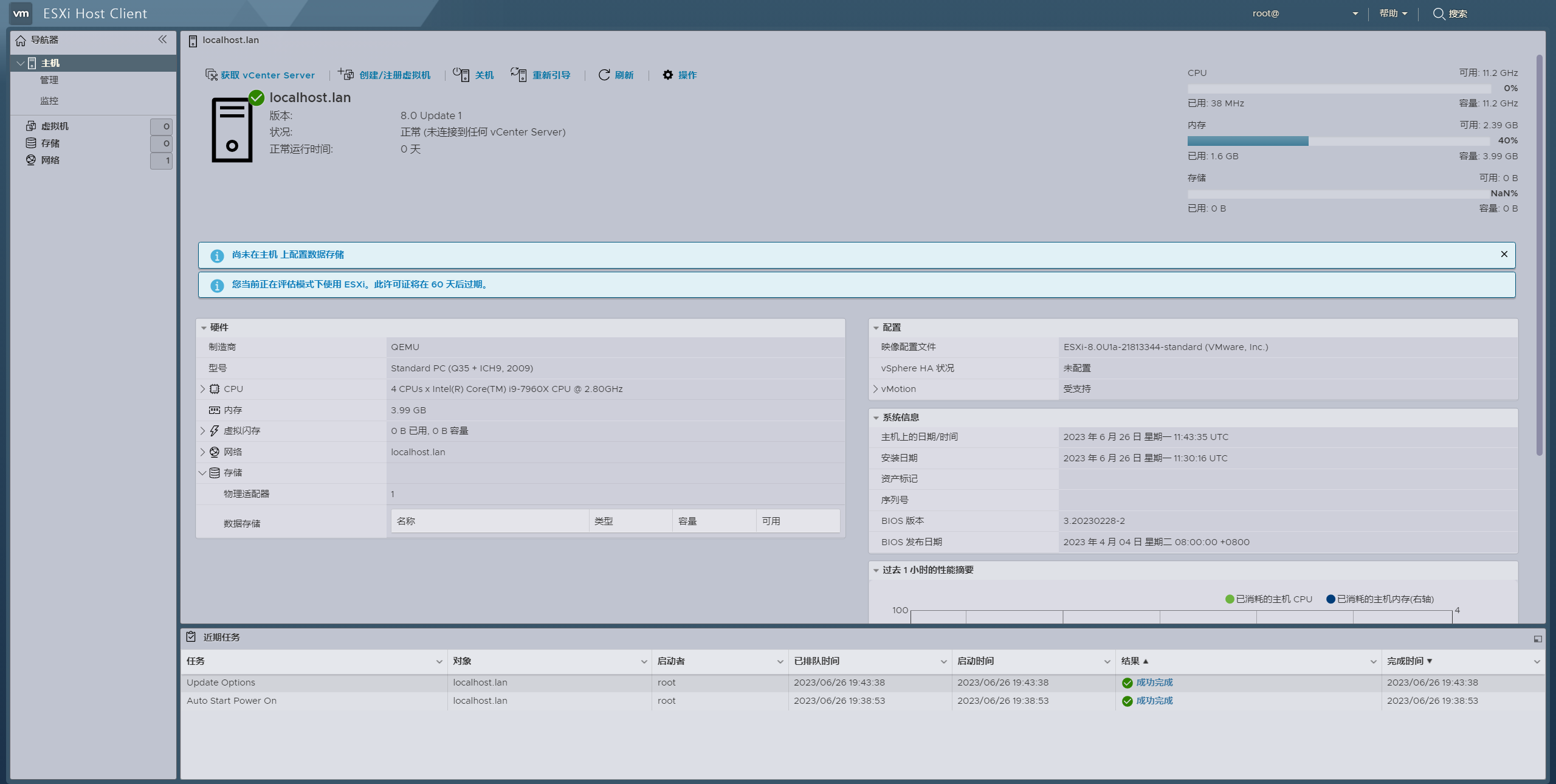Click the green status check on the host

pos(256,97)
